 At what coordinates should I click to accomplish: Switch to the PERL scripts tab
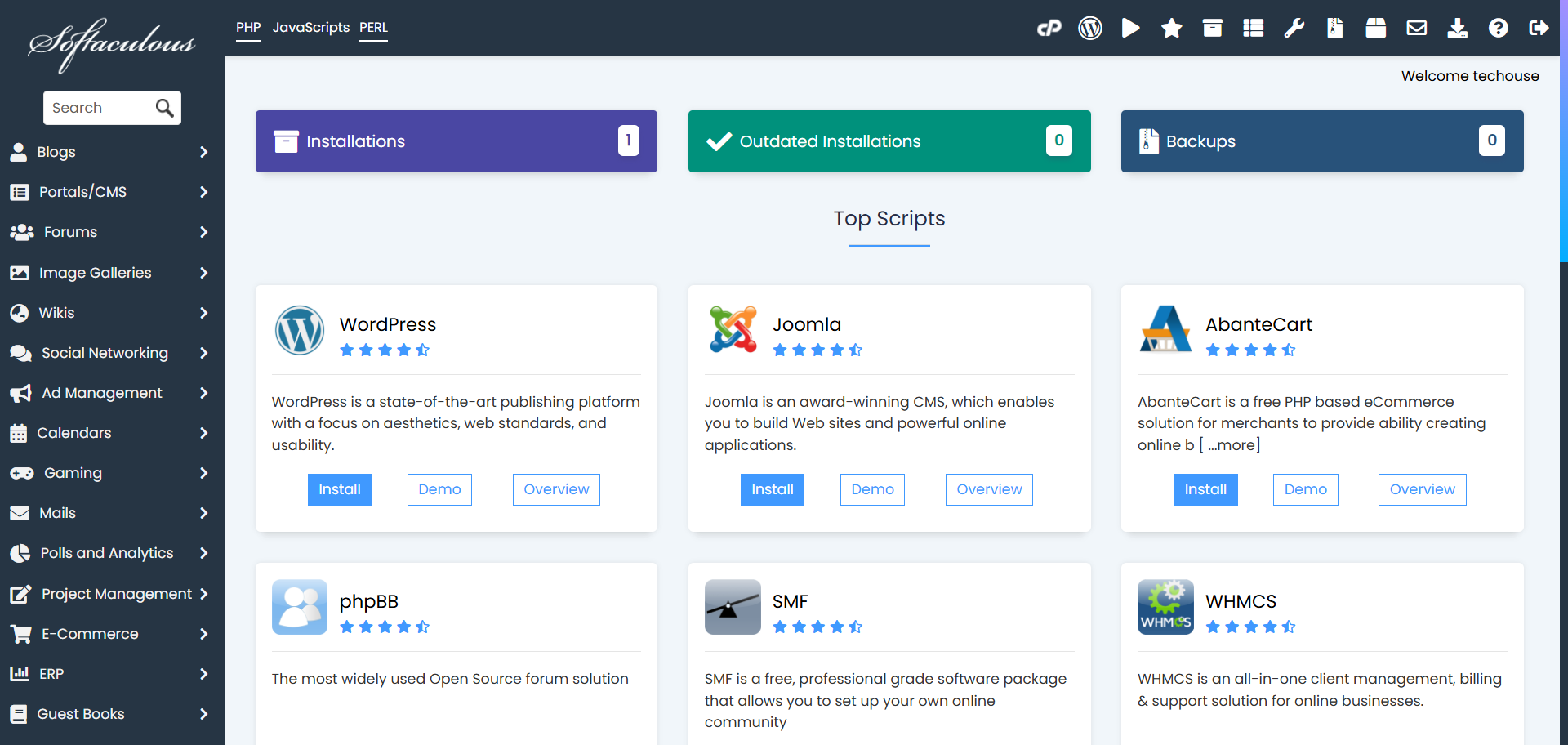click(373, 28)
